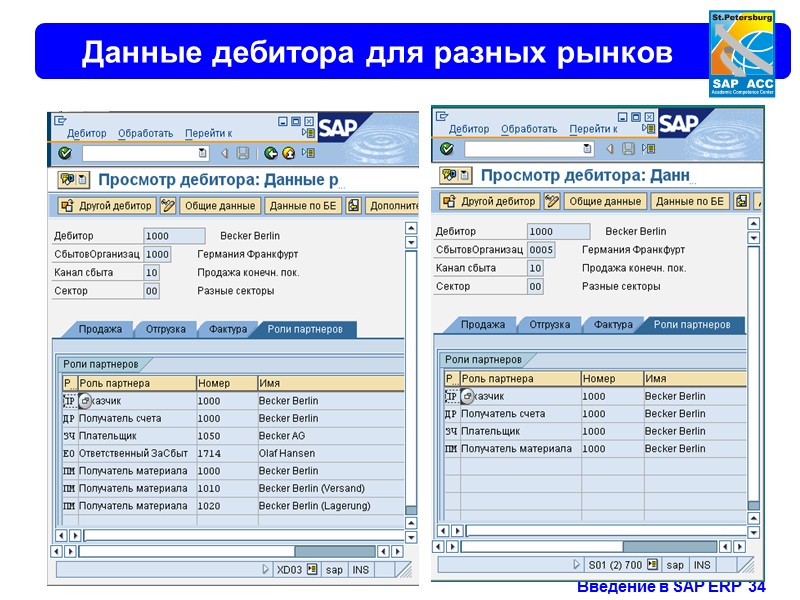
Task: Click the Канал сбыта field in left window
Action: (152, 272)
